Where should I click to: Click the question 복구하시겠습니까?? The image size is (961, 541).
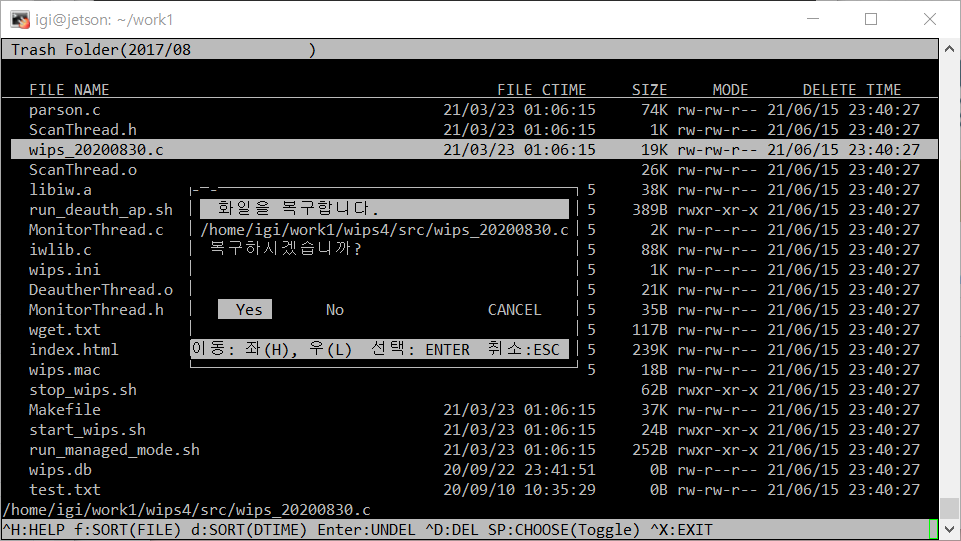coord(285,249)
